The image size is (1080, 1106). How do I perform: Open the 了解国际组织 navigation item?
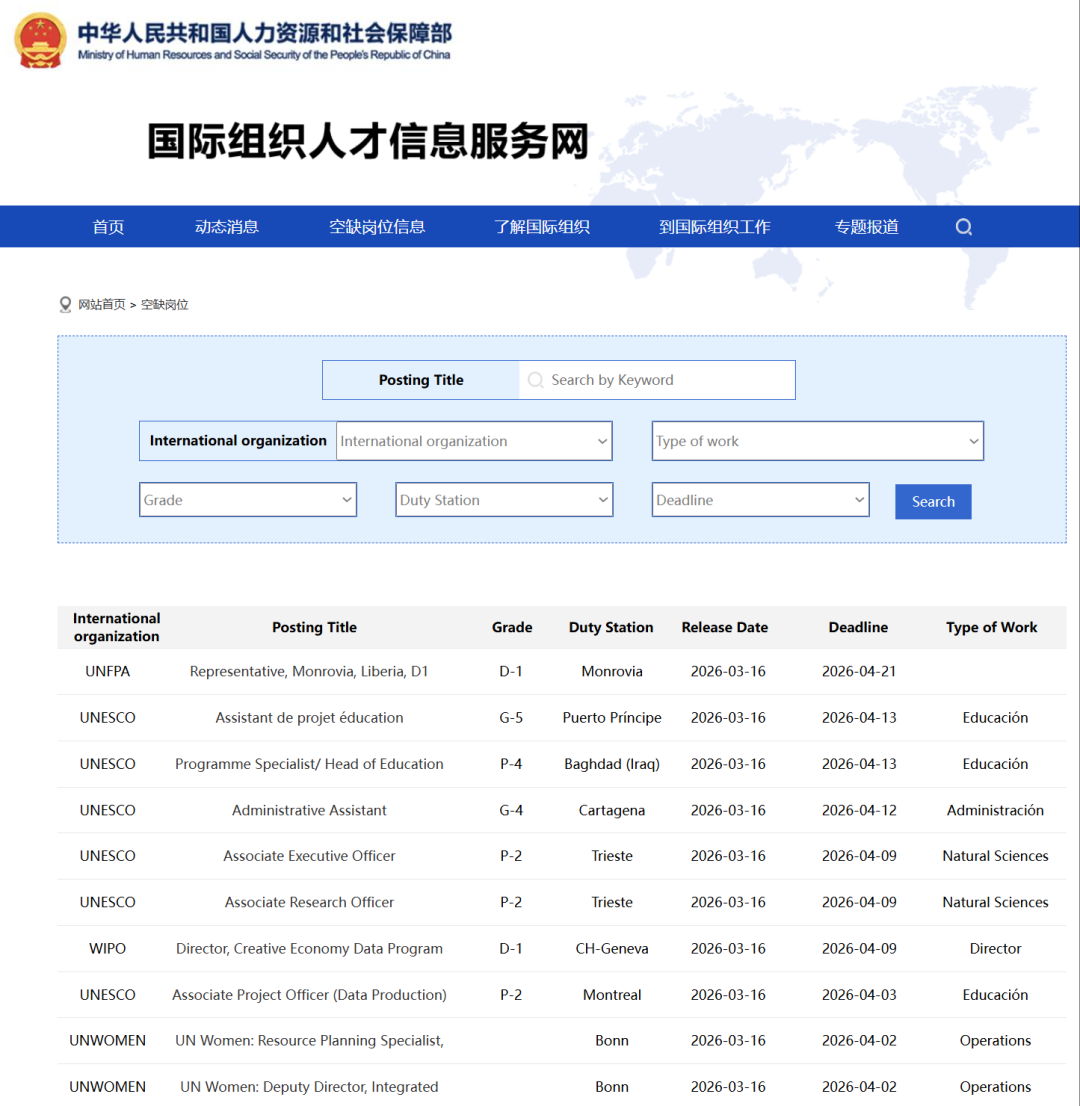pos(542,226)
